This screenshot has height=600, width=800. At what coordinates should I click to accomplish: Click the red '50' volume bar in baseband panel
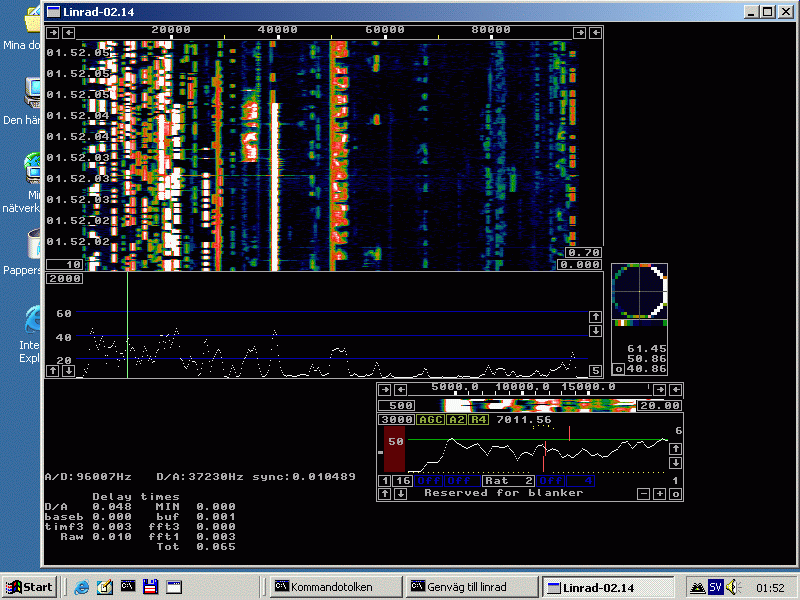coord(394,449)
